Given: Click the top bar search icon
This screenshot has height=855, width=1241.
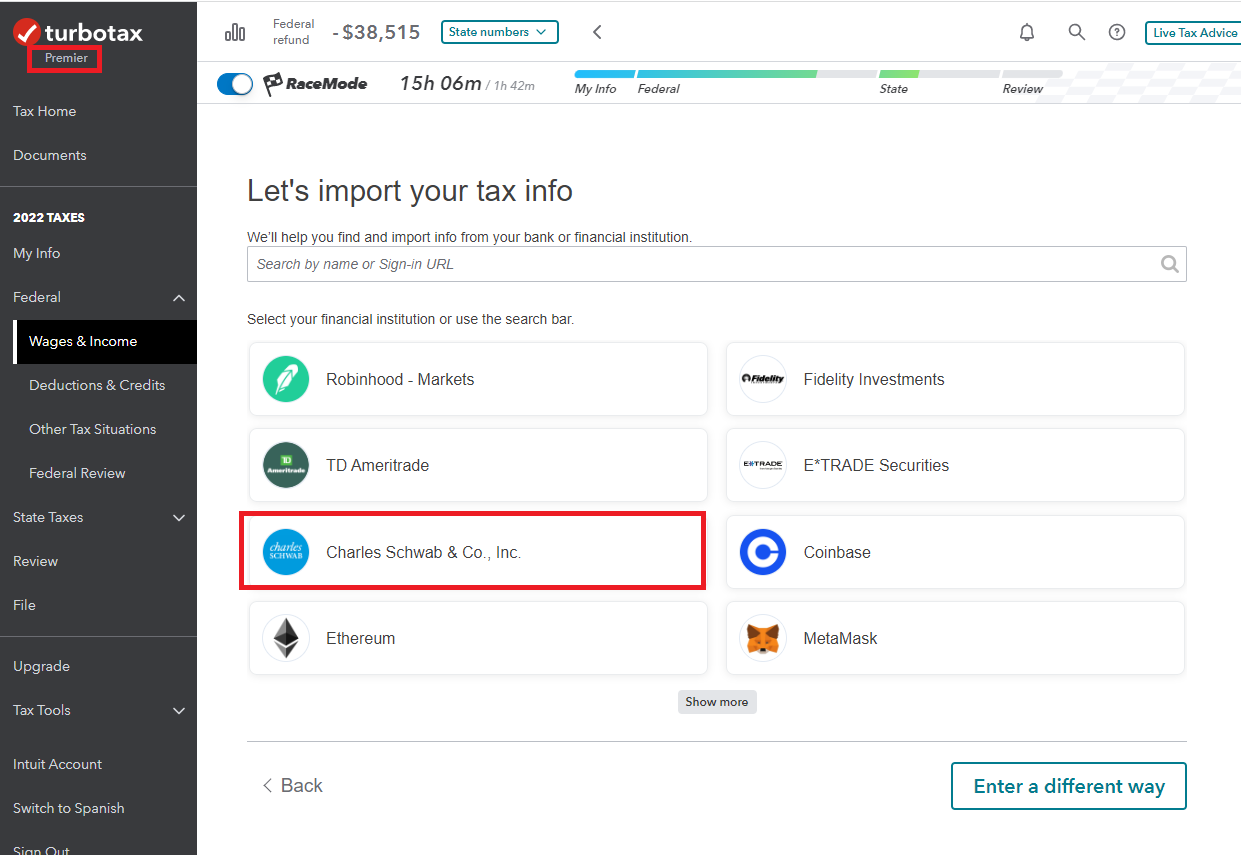Looking at the screenshot, I should point(1077,32).
